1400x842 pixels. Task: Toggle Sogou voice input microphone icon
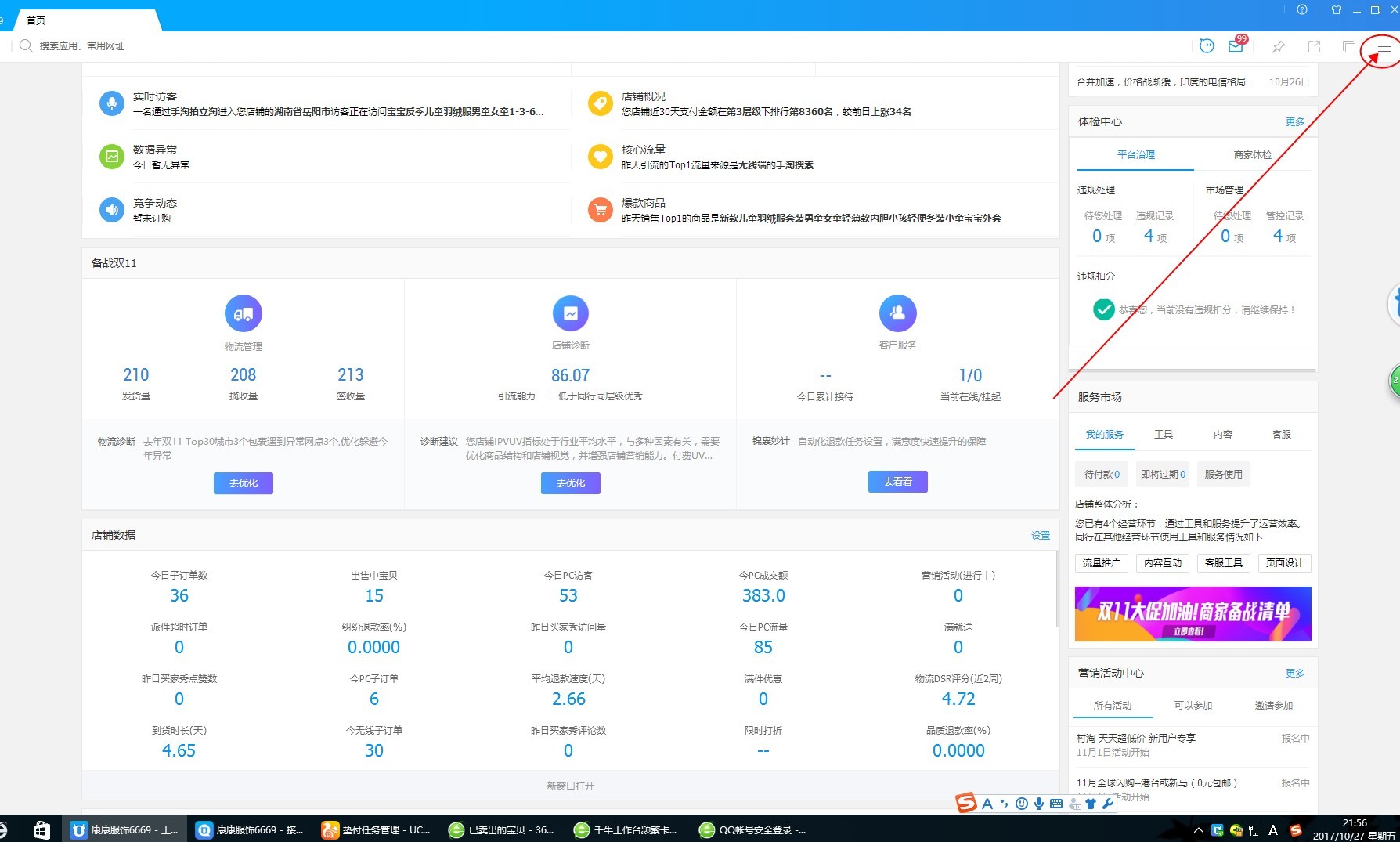tap(1038, 804)
